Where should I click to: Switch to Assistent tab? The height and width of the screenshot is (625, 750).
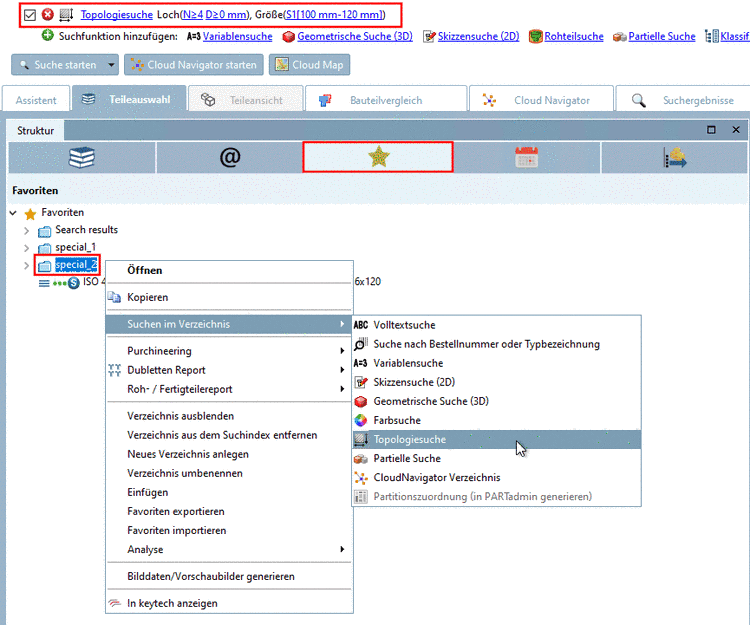tap(36, 100)
